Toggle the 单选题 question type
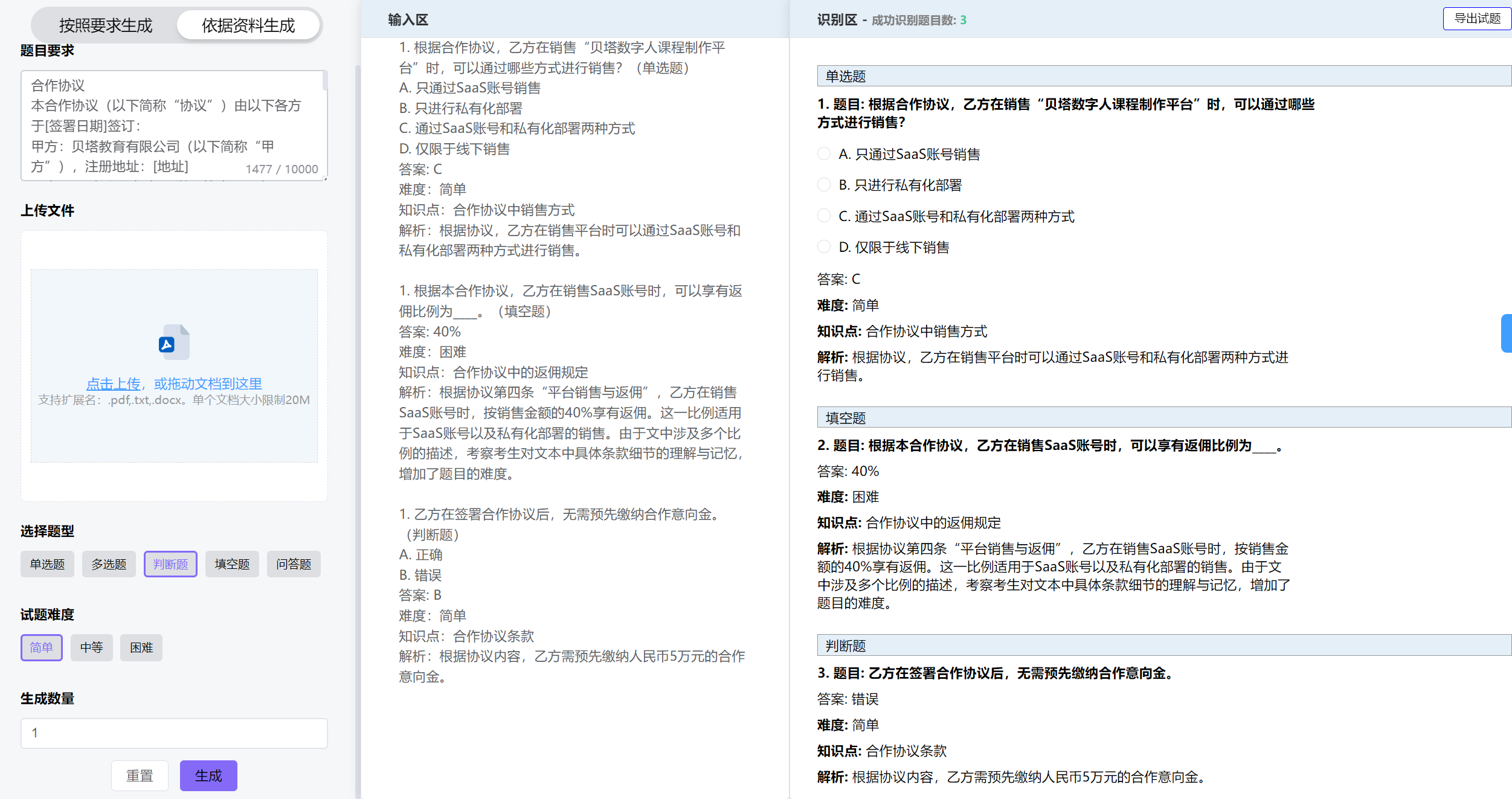 pos(47,564)
